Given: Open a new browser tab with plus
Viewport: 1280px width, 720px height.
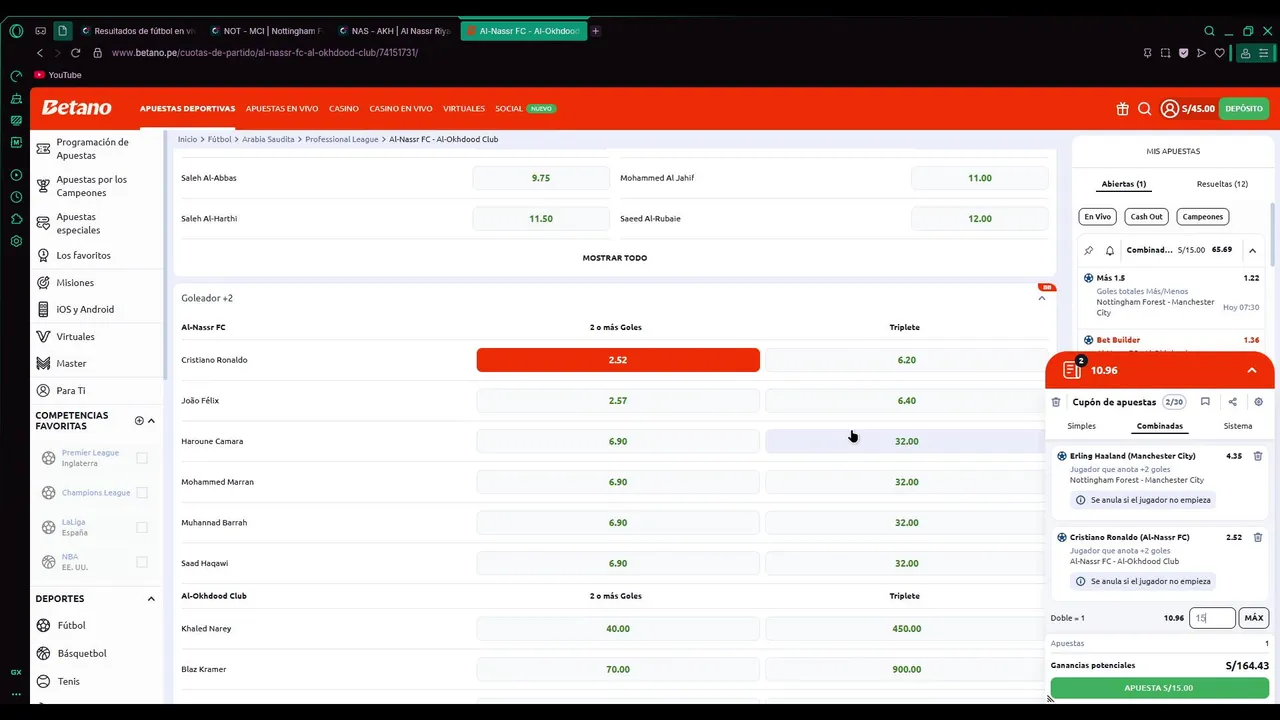Looking at the screenshot, I should click(595, 31).
